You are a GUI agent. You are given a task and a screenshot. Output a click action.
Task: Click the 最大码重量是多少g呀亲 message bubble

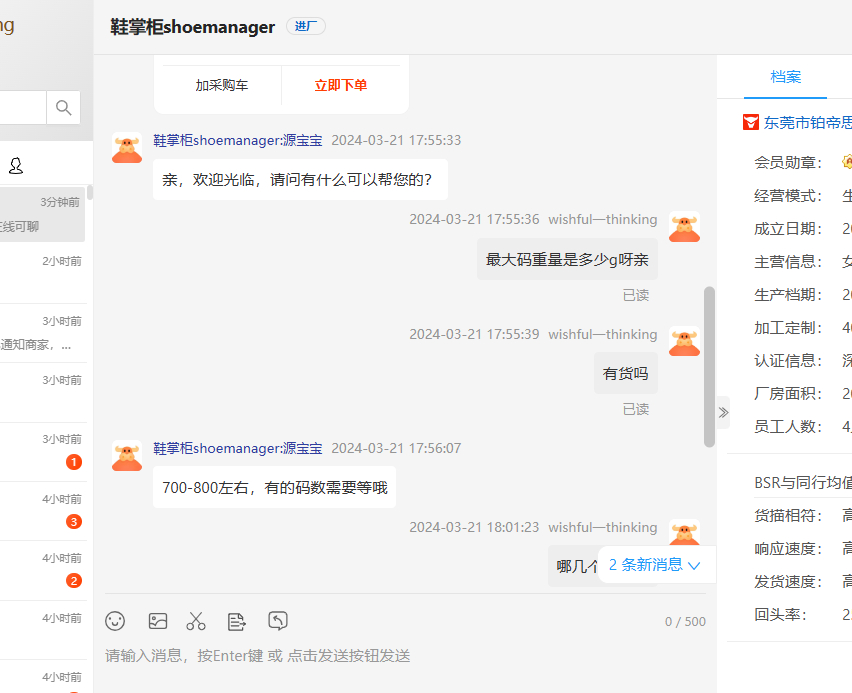coord(567,260)
